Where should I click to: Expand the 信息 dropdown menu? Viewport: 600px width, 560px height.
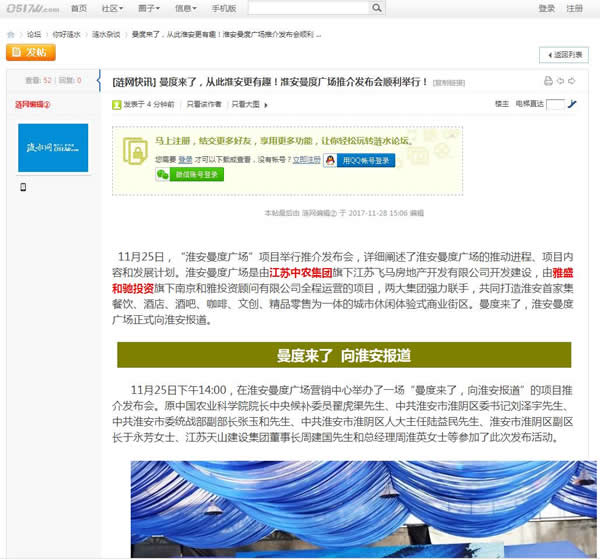point(186,8)
